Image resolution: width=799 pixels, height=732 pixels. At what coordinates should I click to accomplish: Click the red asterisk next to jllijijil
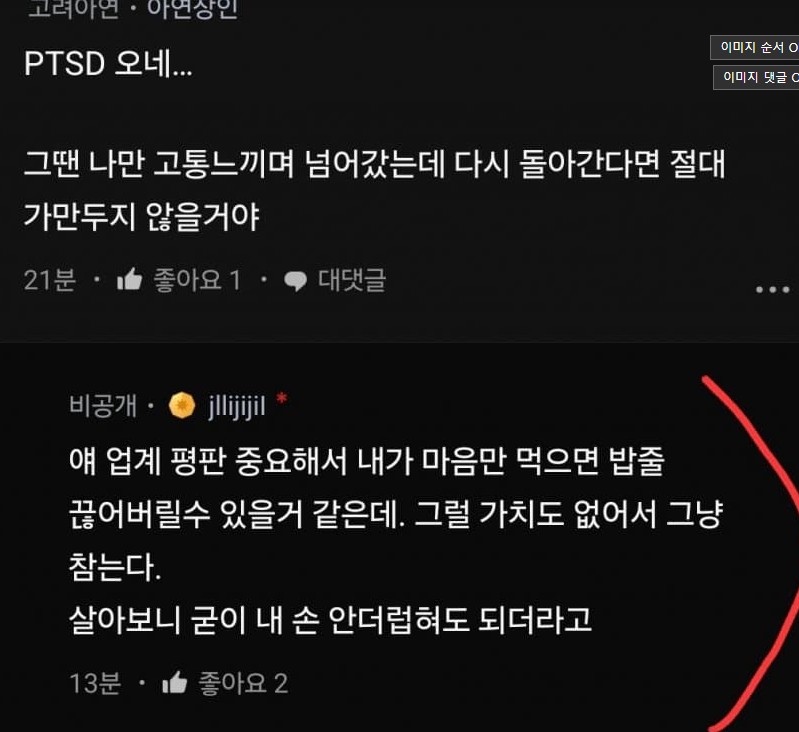pos(282,399)
